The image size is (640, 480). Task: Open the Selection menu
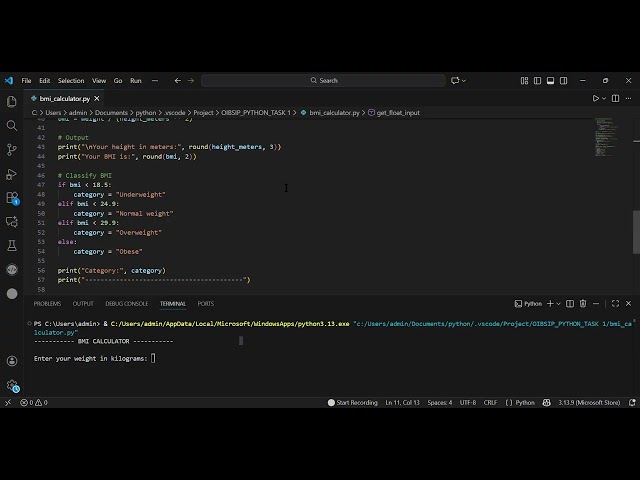[71, 80]
